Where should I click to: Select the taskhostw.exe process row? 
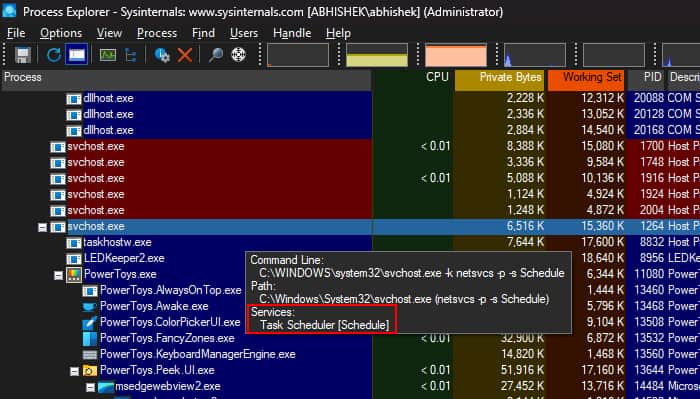pyautogui.click(x=350, y=243)
